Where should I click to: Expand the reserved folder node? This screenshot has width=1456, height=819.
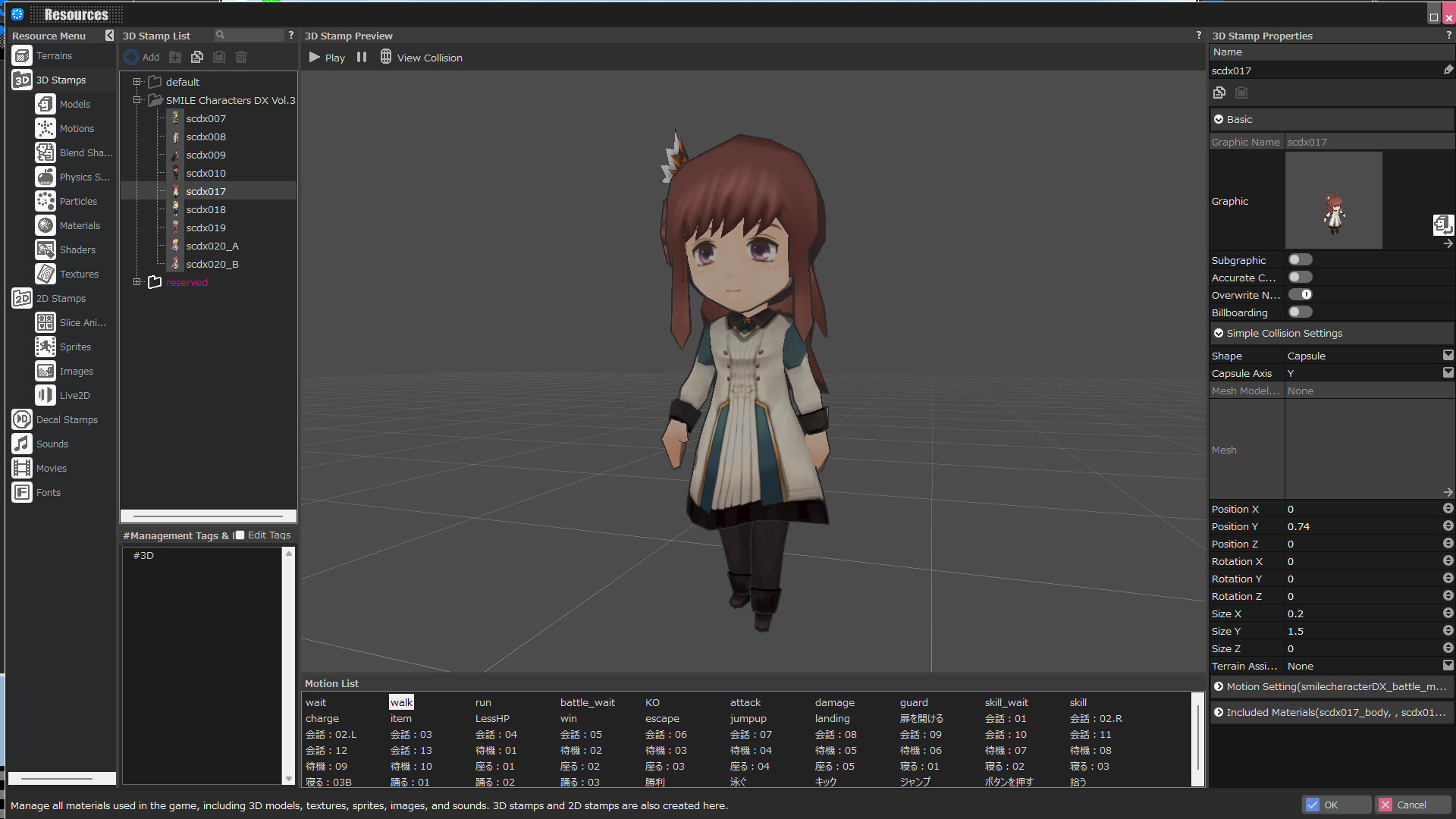tap(137, 281)
